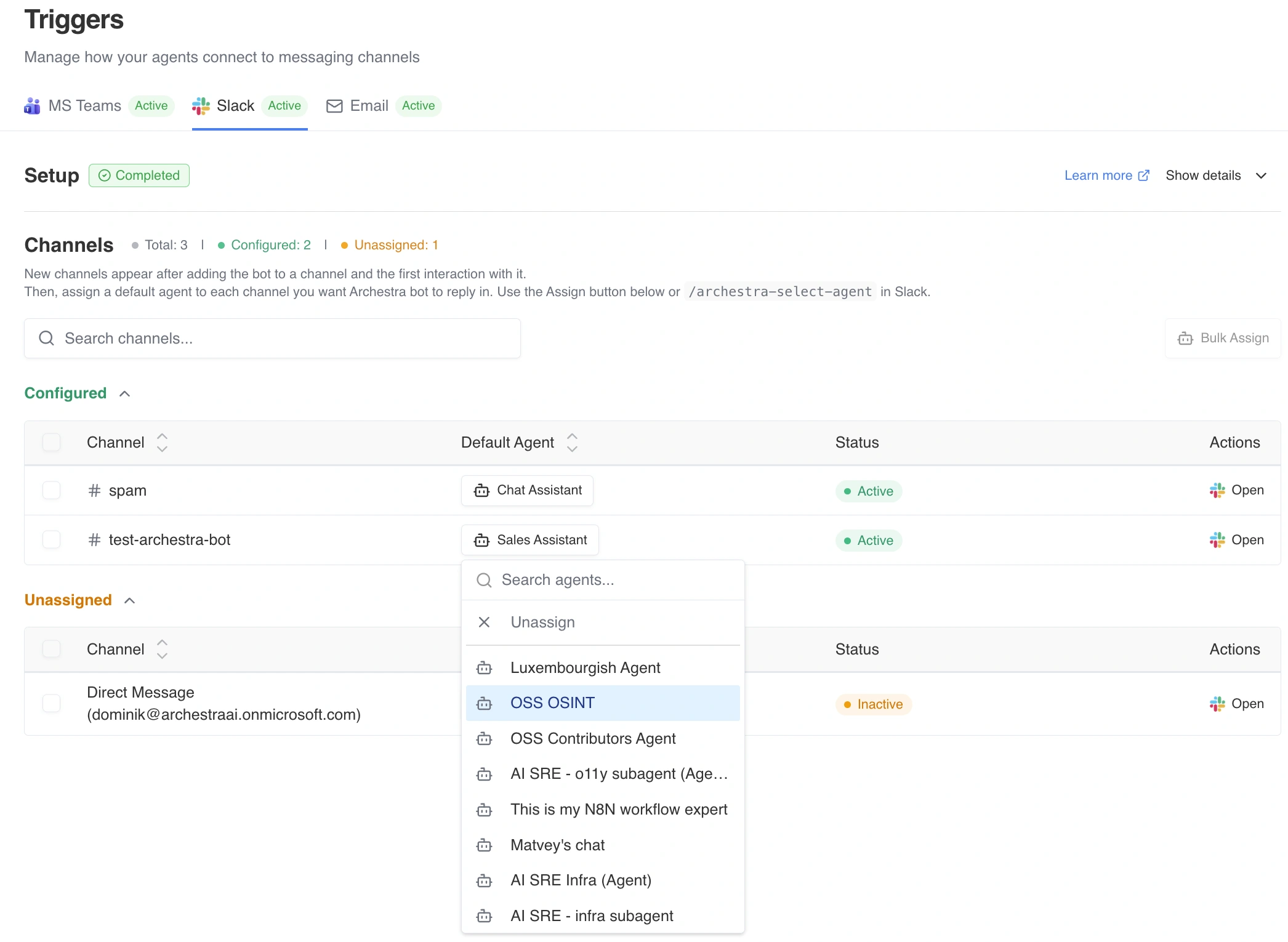The height and width of the screenshot is (942, 1288).
Task: Open Direct Message channel in Slack
Action: pyautogui.click(x=1236, y=704)
